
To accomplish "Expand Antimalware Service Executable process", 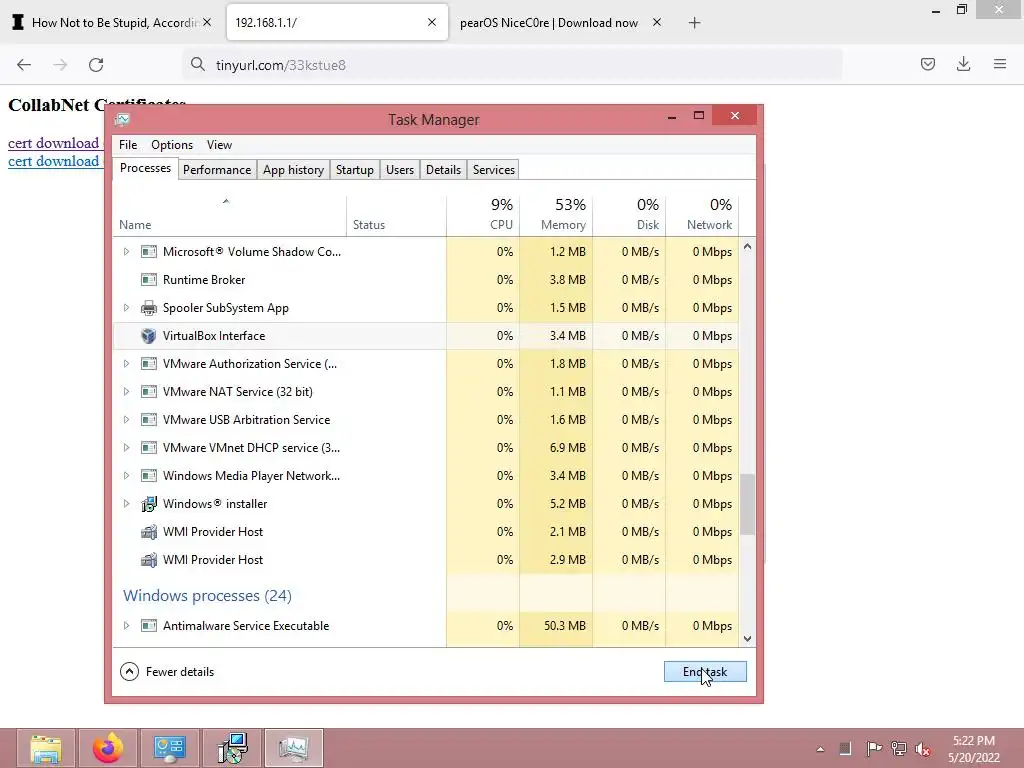I will pos(126,626).
